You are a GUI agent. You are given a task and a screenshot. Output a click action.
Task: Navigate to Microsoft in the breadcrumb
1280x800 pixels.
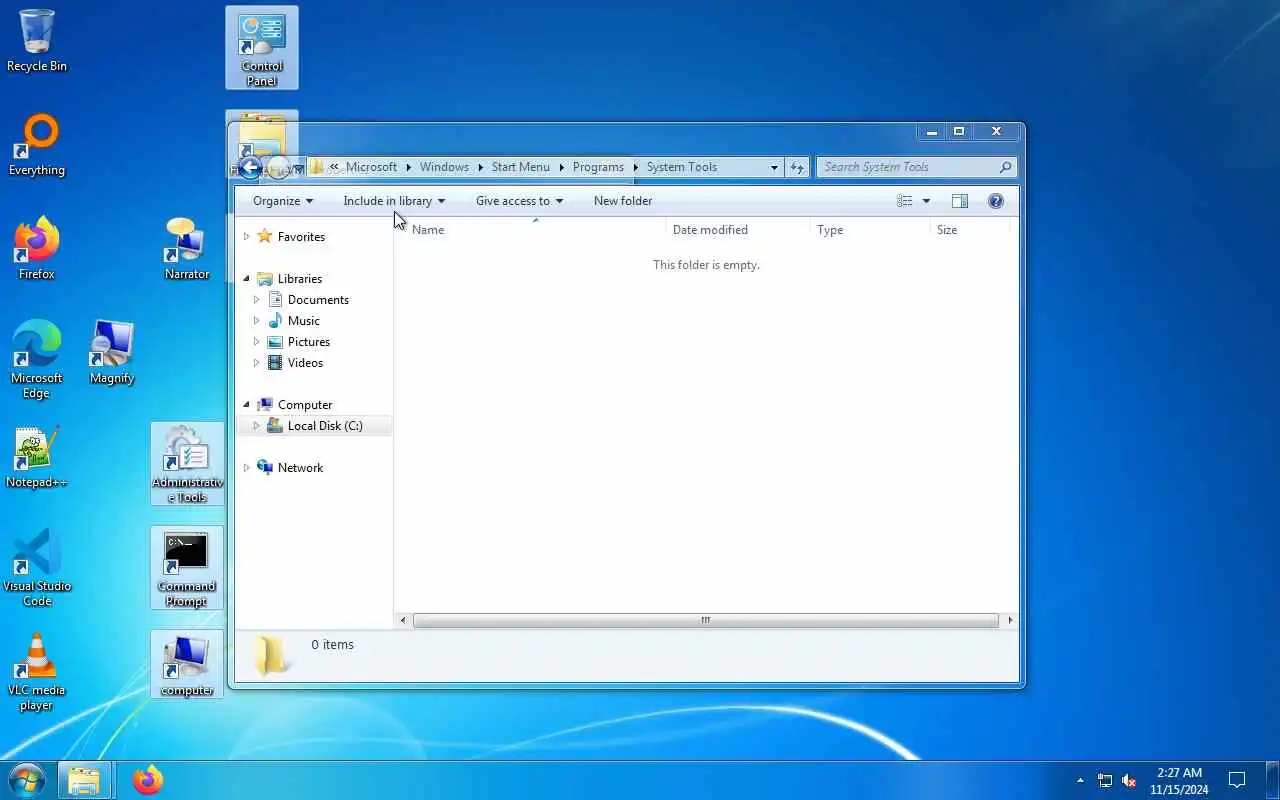[x=371, y=167]
